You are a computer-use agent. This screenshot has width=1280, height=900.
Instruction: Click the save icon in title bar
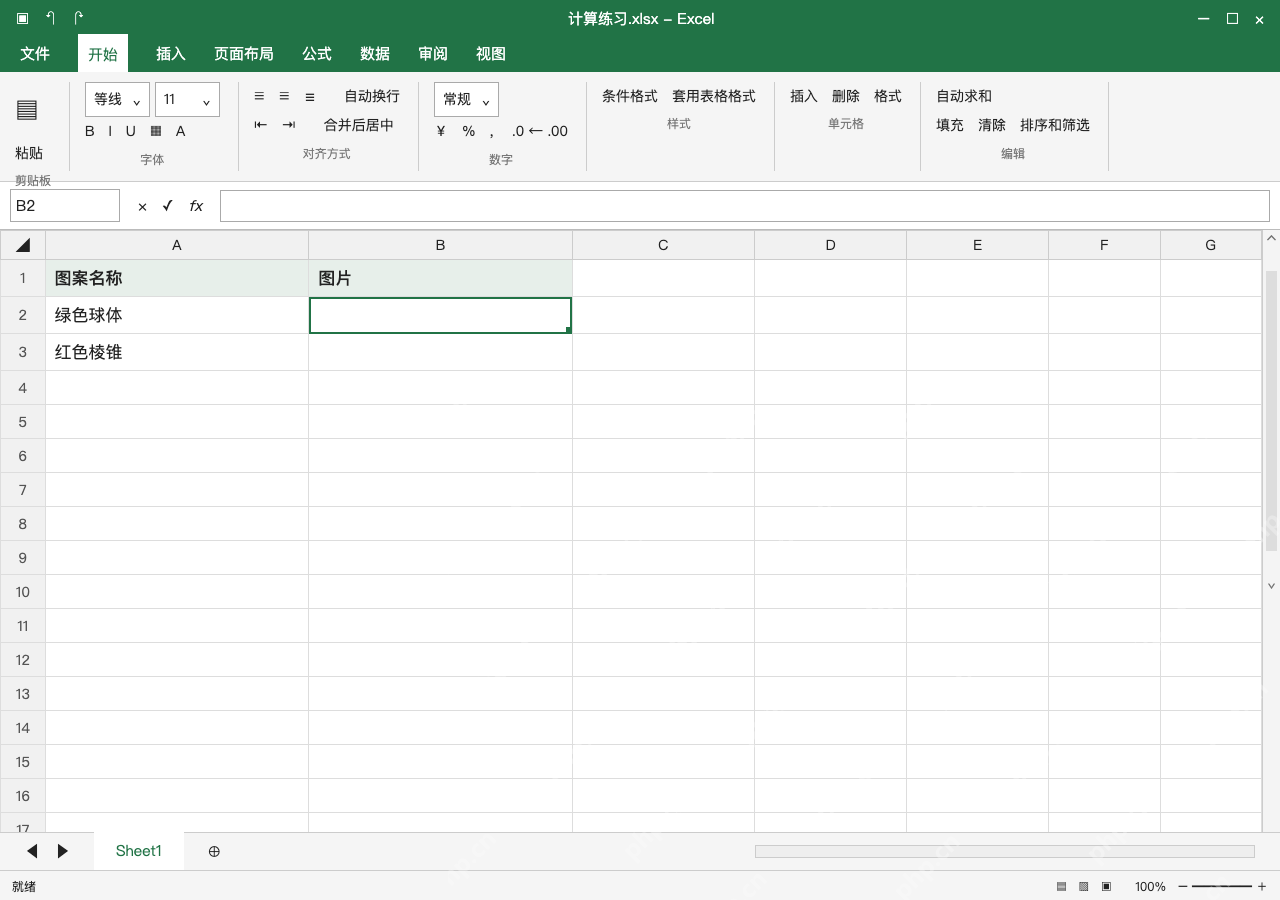pos(22,18)
